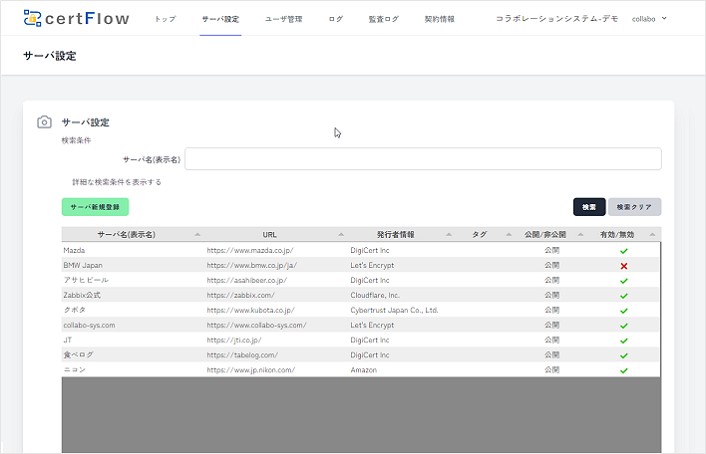The image size is (706, 454).
Task: Sort by タグ column arrow
Action: pos(509,234)
